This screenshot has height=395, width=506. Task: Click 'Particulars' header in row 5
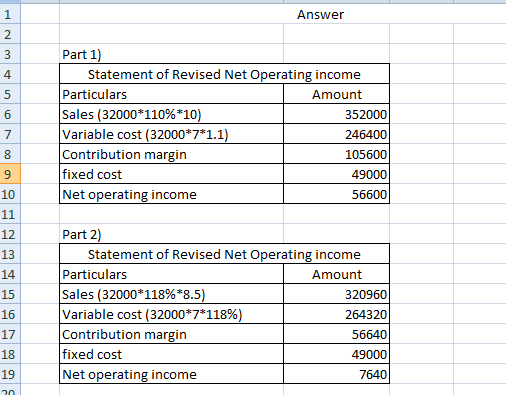(x=171, y=94)
